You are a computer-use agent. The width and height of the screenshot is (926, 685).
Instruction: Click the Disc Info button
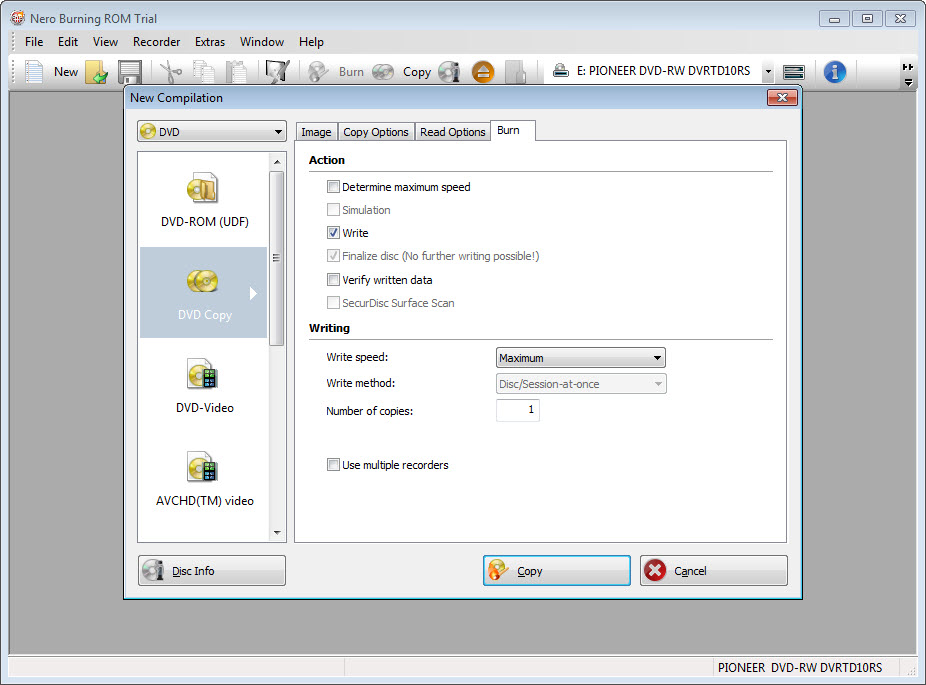pos(212,570)
